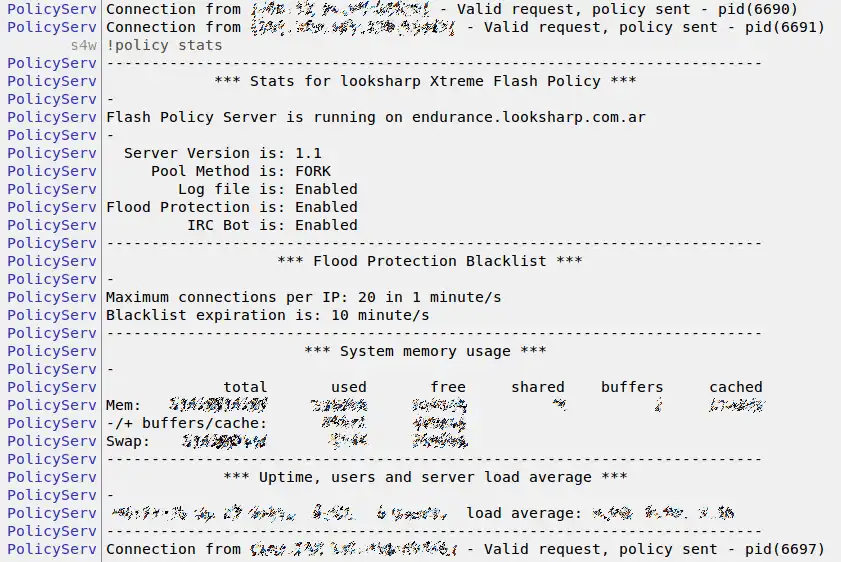Click PolicyServ nick beside pid(6690) line
This screenshot has width=841, height=562.
coord(52,9)
